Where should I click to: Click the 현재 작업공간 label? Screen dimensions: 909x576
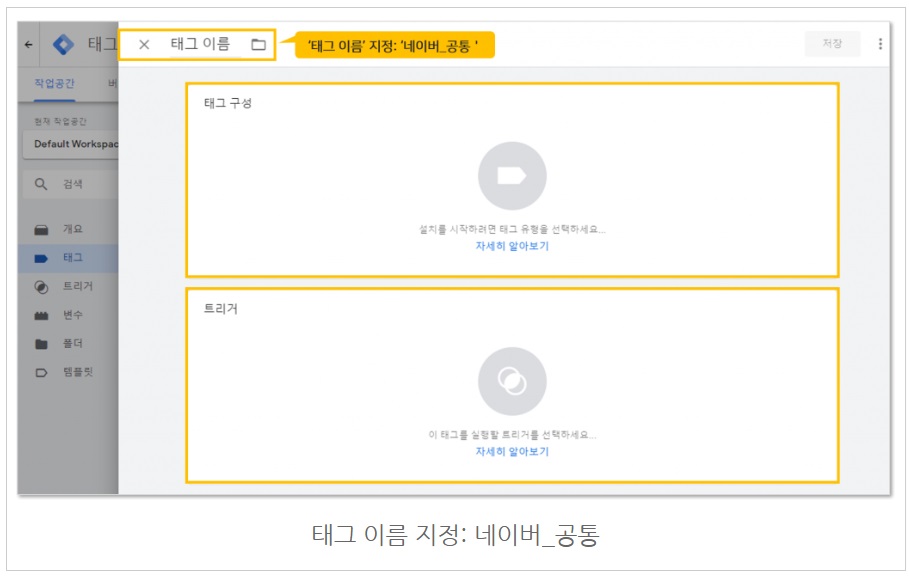(x=60, y=121)
